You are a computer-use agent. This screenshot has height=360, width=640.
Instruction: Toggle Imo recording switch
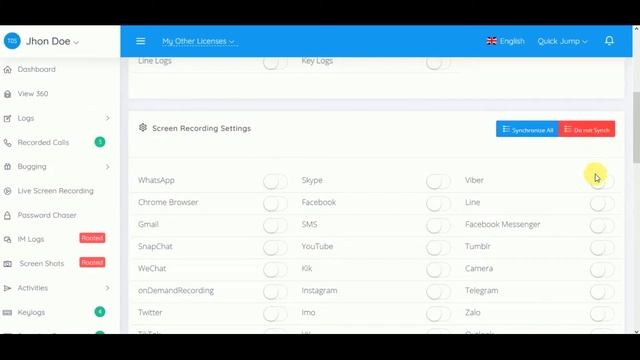pyautogui.click(x=438, y=313)
